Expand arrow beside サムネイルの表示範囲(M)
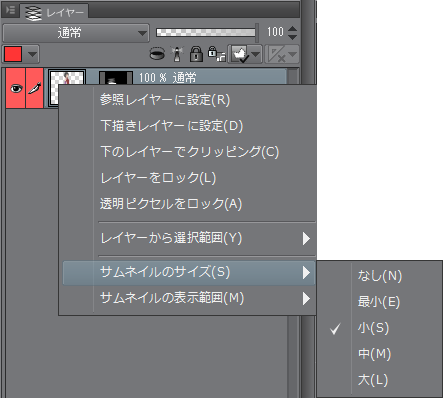The image size is (443, 398). click(306, 299)
